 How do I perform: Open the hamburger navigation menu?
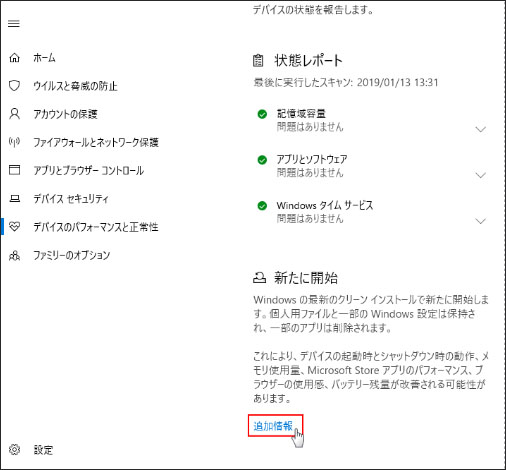(14, 24)
